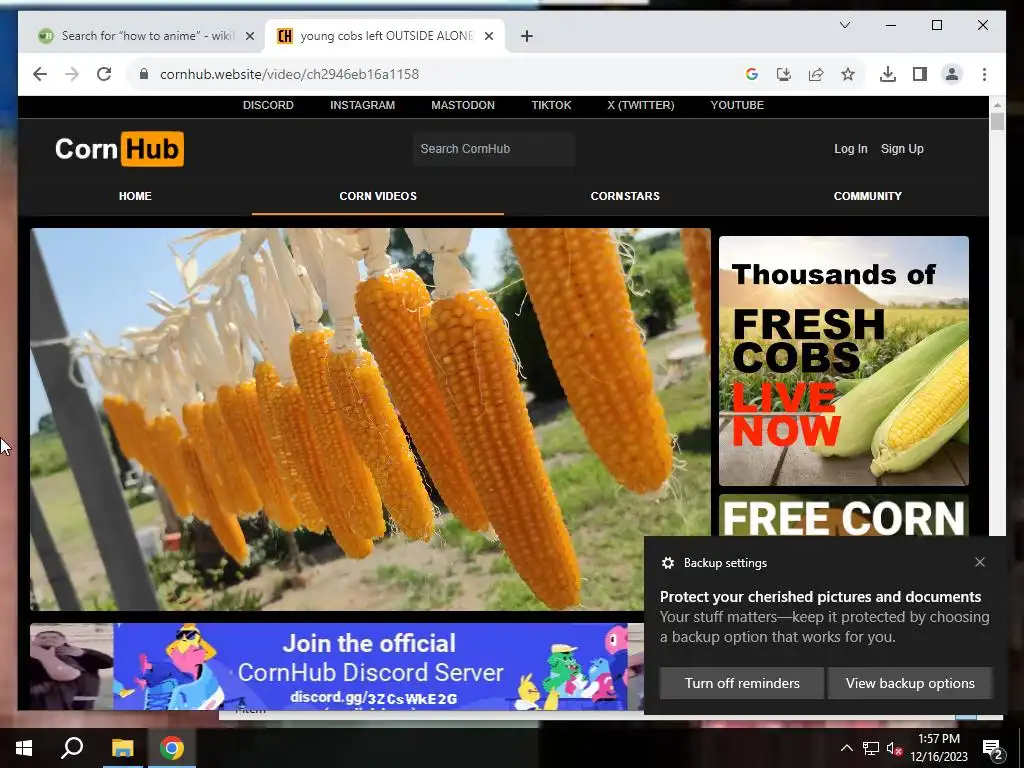The height and width of the screenshot is (768, 1024).
Task: Open the INSTAGRAM link
Action: pyautogui.click(x=362, y=105)
